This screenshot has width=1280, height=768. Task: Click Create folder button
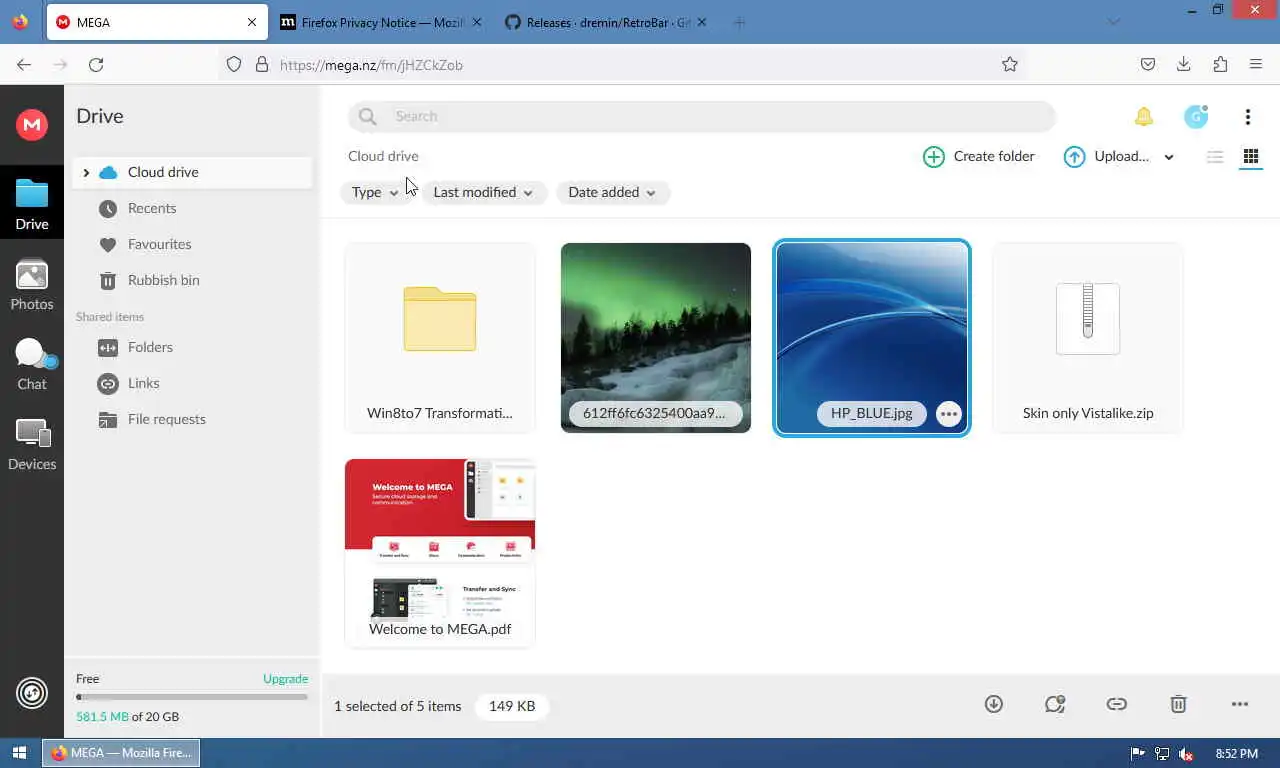click(x=979, y=157)
